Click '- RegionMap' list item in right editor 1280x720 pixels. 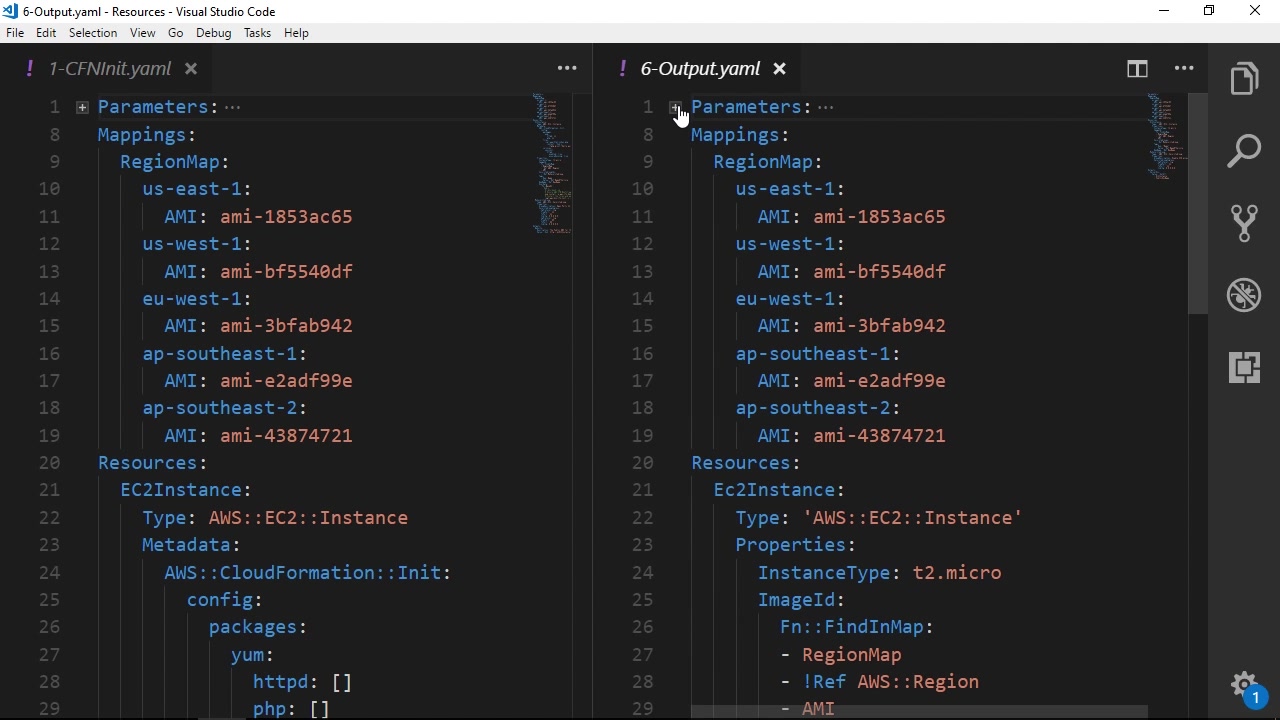point(841,655)
